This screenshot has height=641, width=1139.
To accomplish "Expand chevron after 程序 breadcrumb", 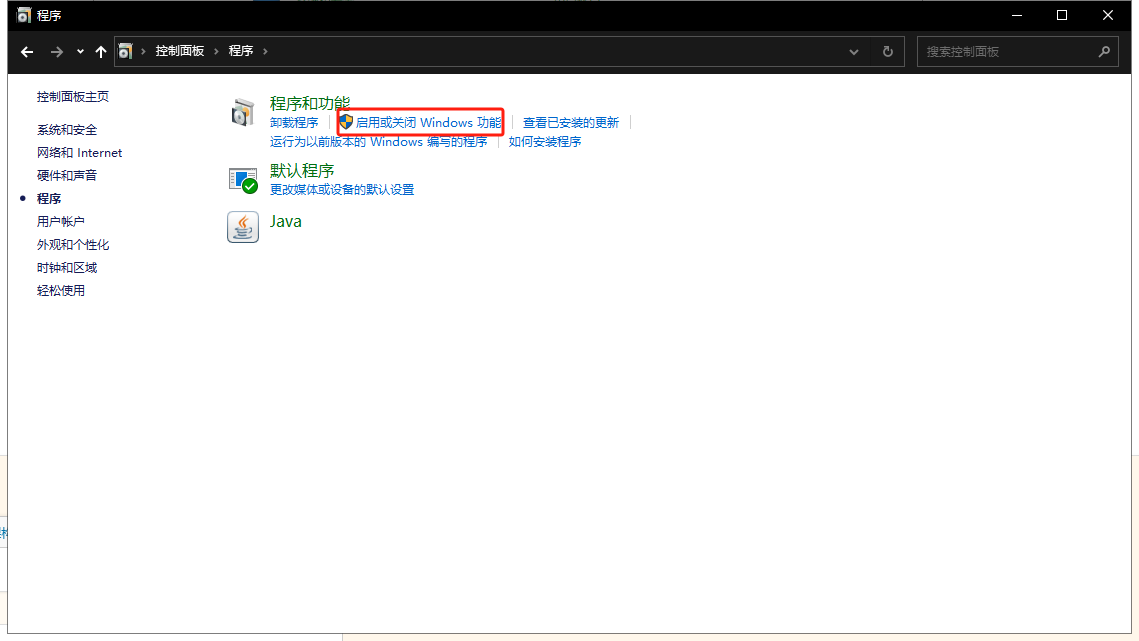I will [265, 52].
